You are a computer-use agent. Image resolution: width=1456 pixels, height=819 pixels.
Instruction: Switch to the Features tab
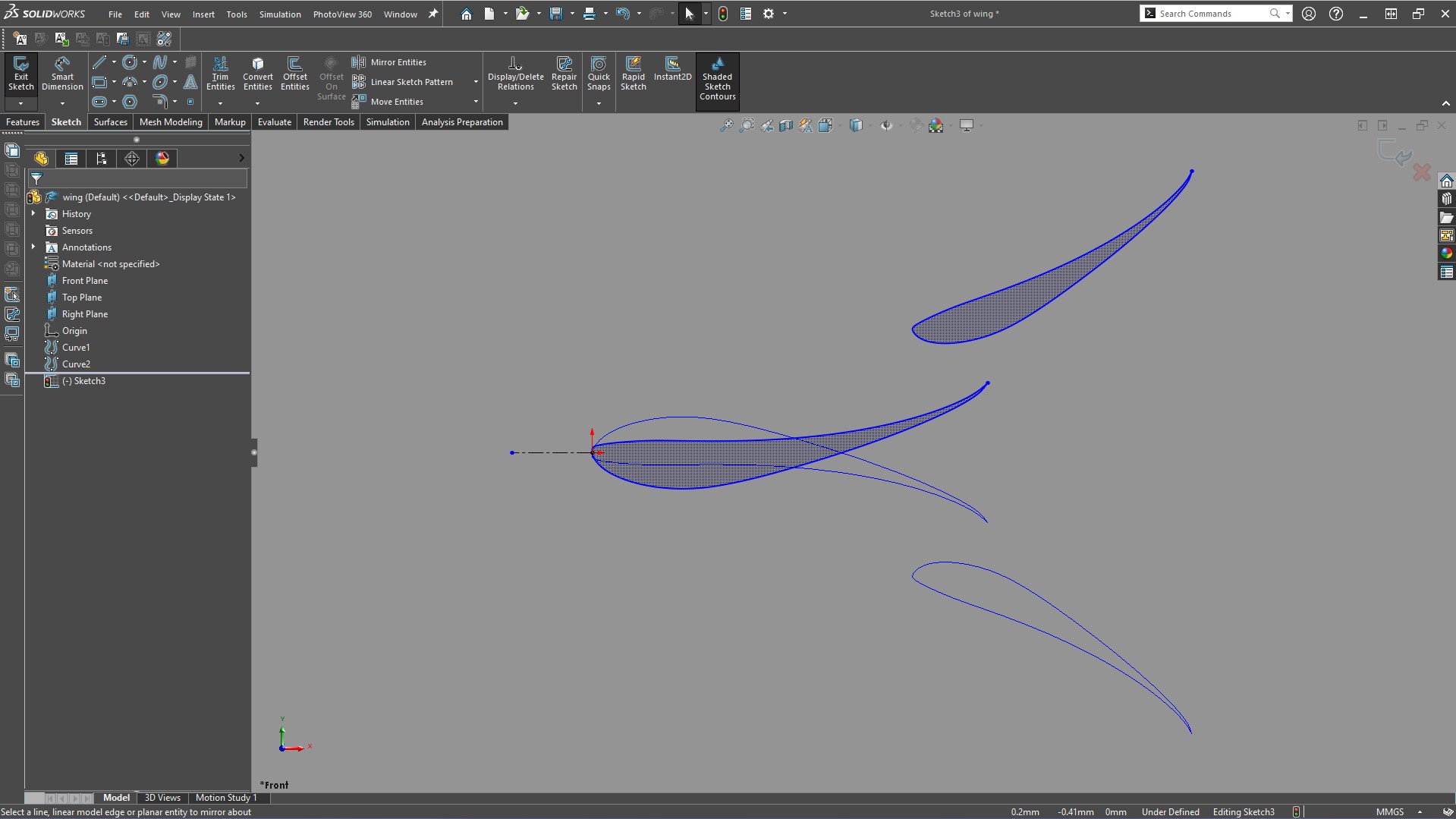(x=23, y=122)
